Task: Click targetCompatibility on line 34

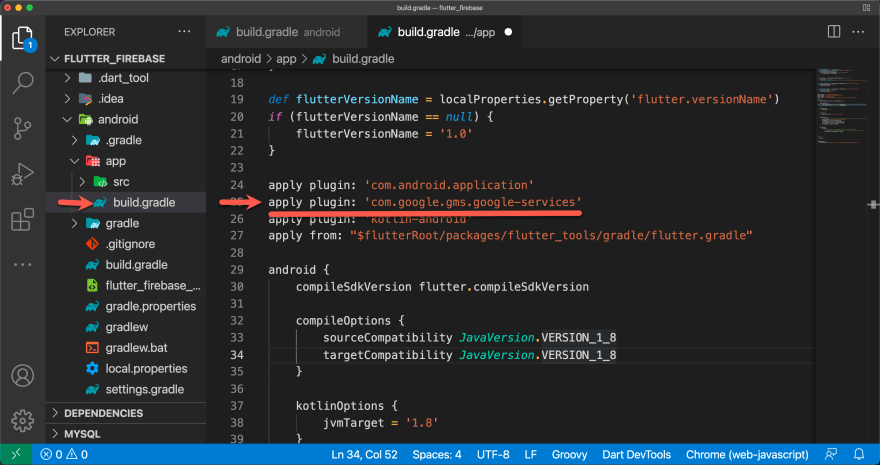Action: point(387,354)
